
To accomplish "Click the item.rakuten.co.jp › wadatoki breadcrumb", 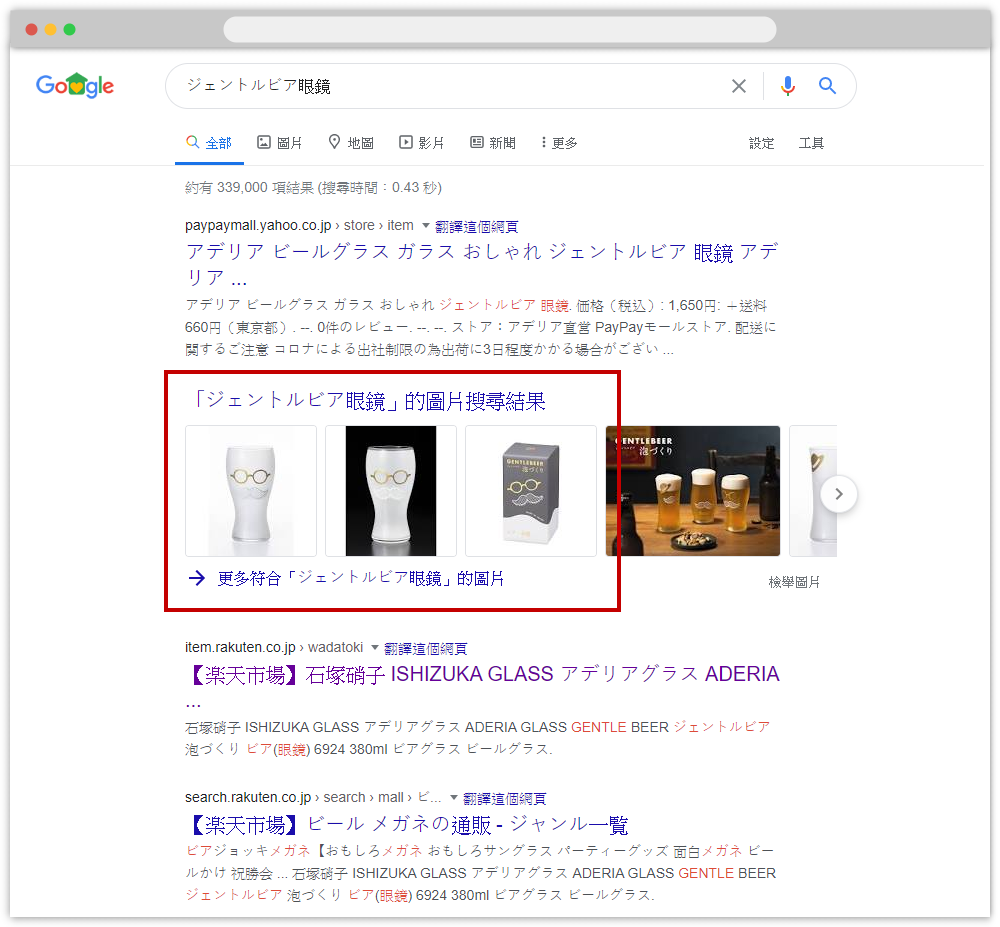I will coord(274,648).
